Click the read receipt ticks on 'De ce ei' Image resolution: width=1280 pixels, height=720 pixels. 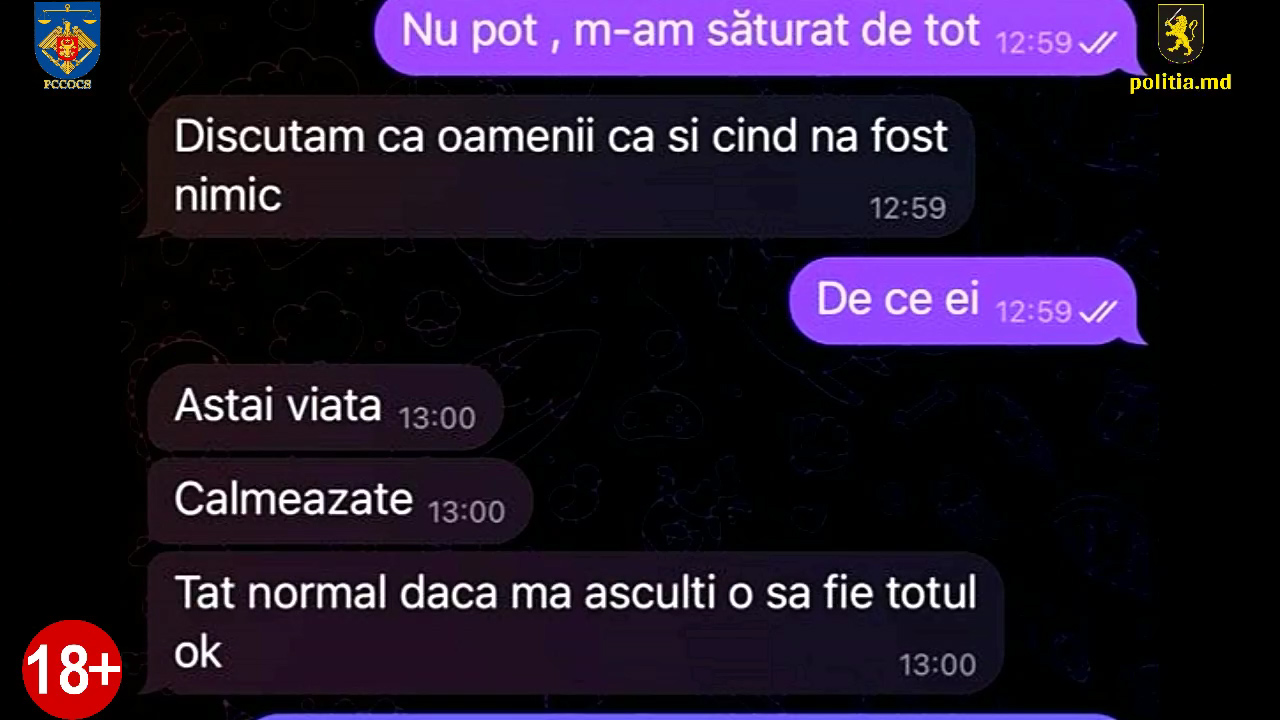1098,312
